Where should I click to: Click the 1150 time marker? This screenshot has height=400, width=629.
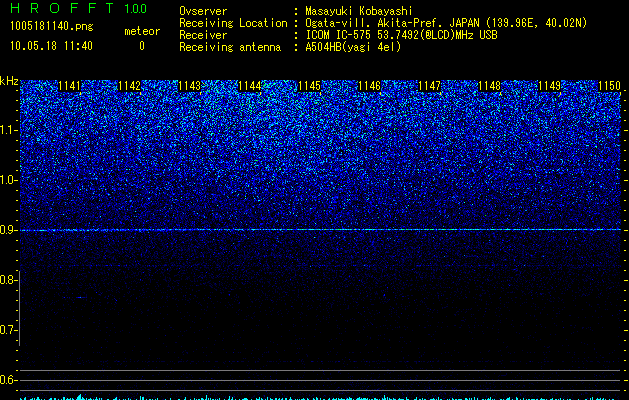tap(609, 86)
